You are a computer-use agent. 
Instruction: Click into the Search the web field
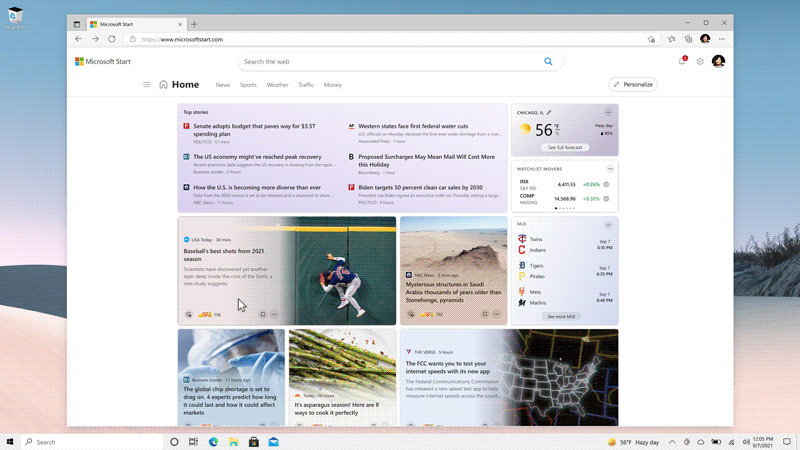point(390,61)
